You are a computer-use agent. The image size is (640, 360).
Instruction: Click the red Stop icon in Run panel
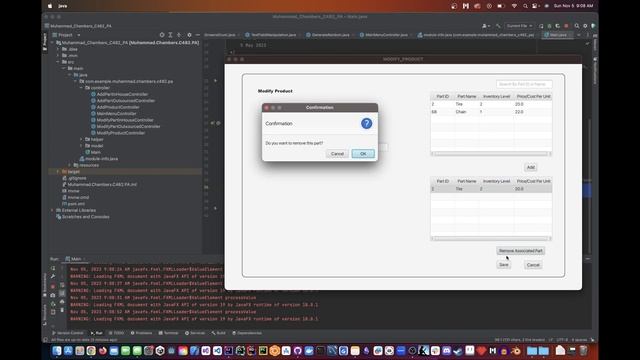tap(53, 286)
